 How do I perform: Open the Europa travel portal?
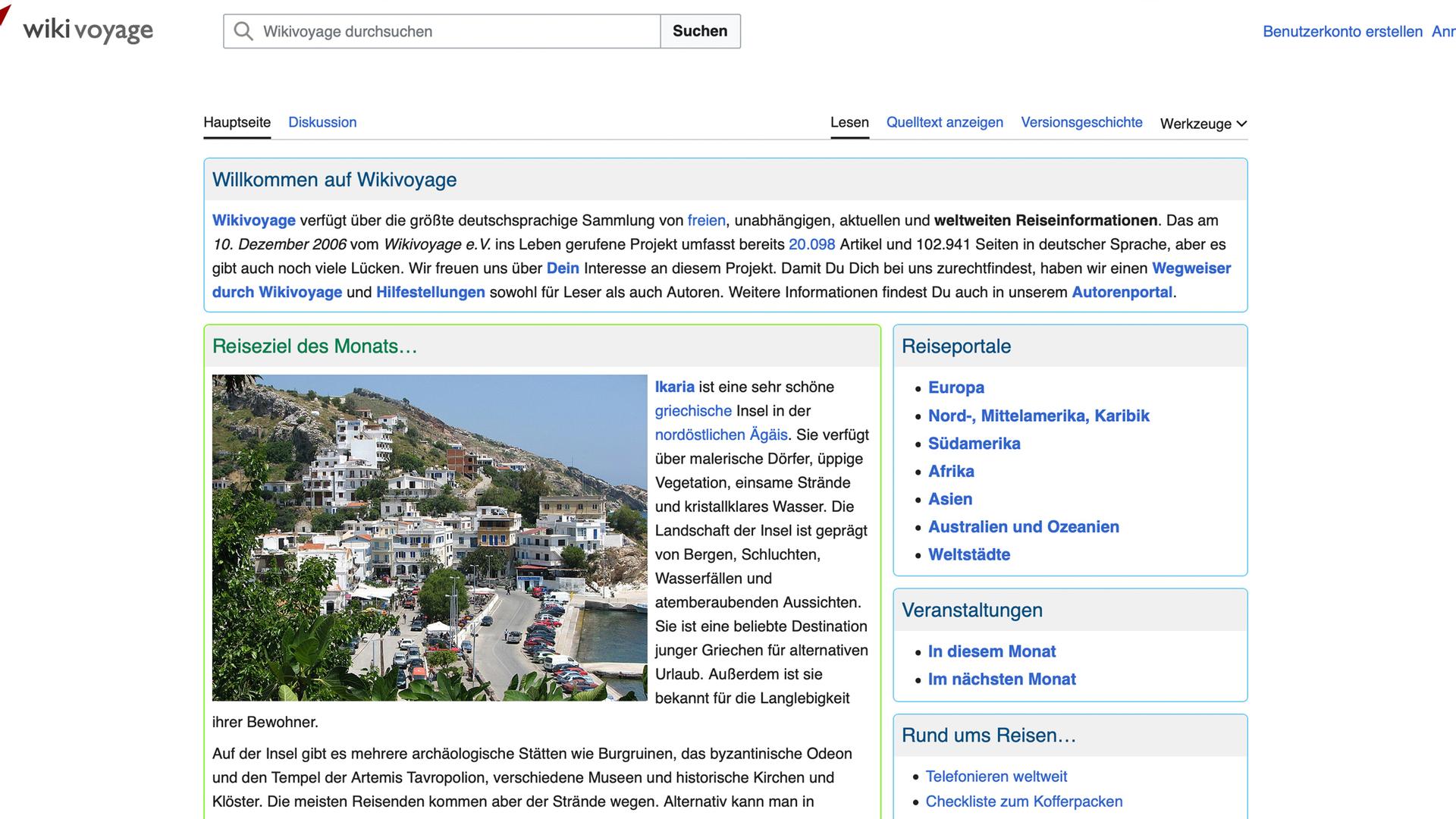click(x=956, y=388)
